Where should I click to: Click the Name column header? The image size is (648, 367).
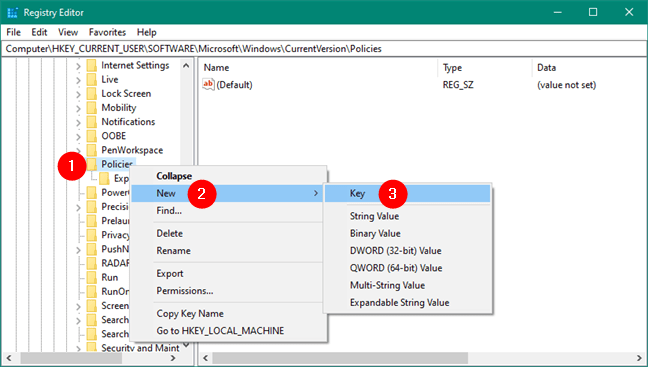319,68
